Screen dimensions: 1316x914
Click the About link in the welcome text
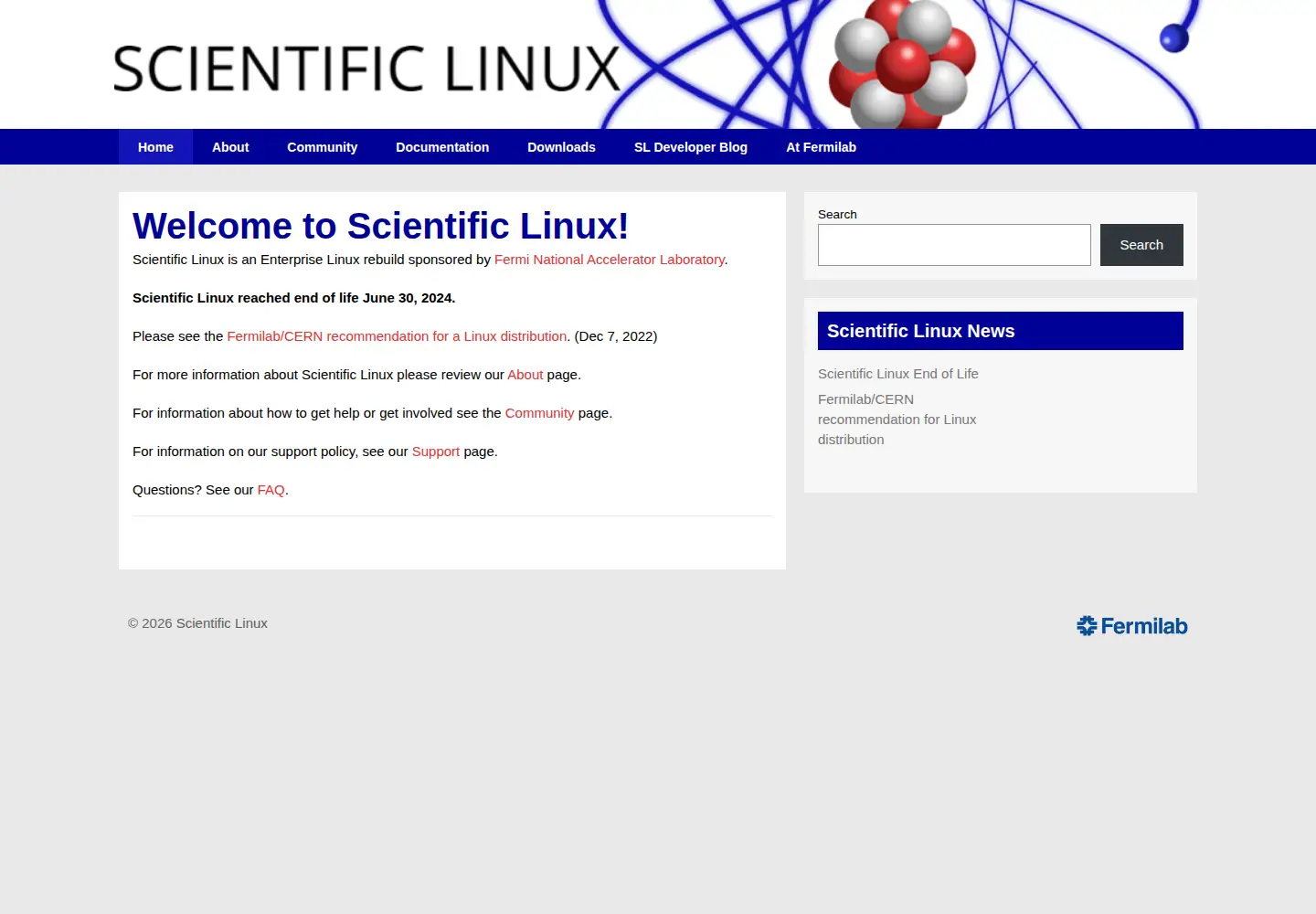coord(525,375)
